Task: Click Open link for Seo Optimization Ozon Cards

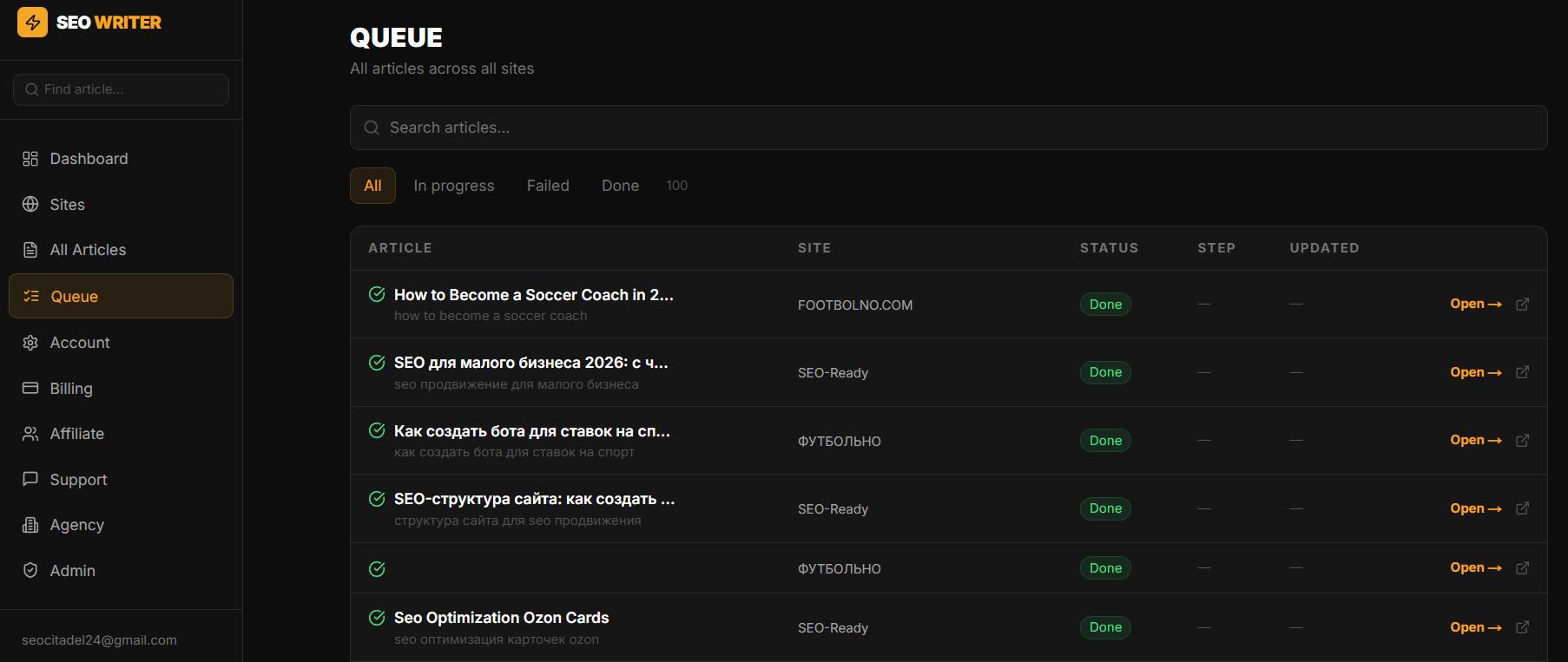Action: click(1475, 627)
